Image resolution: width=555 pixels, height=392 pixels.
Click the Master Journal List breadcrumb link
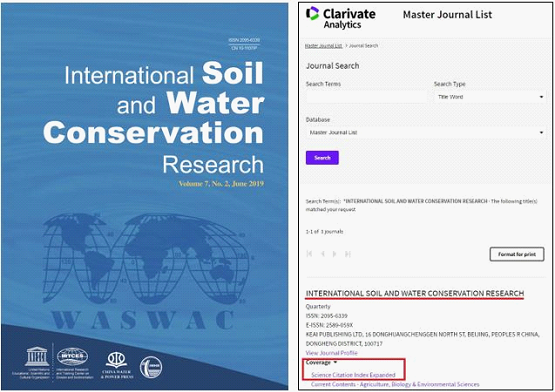pos(324,46)
